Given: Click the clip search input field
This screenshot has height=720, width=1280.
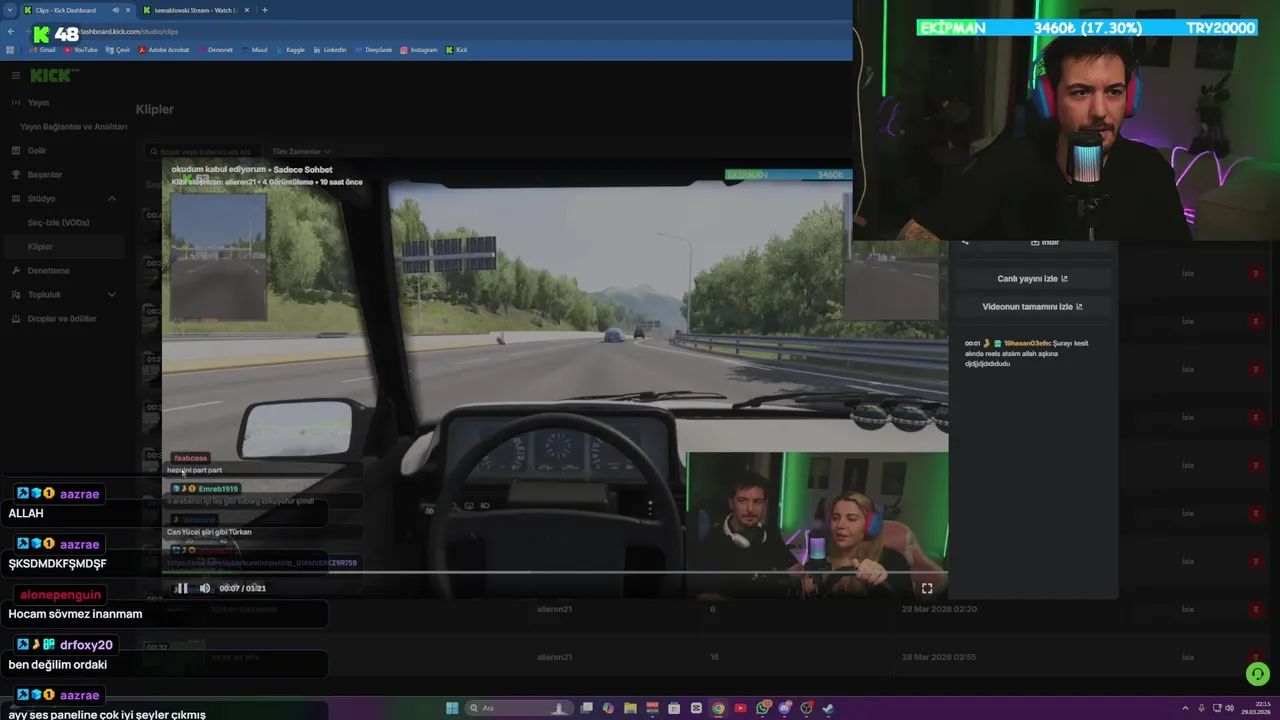Looking at the screenshot, I should (205, 152).
